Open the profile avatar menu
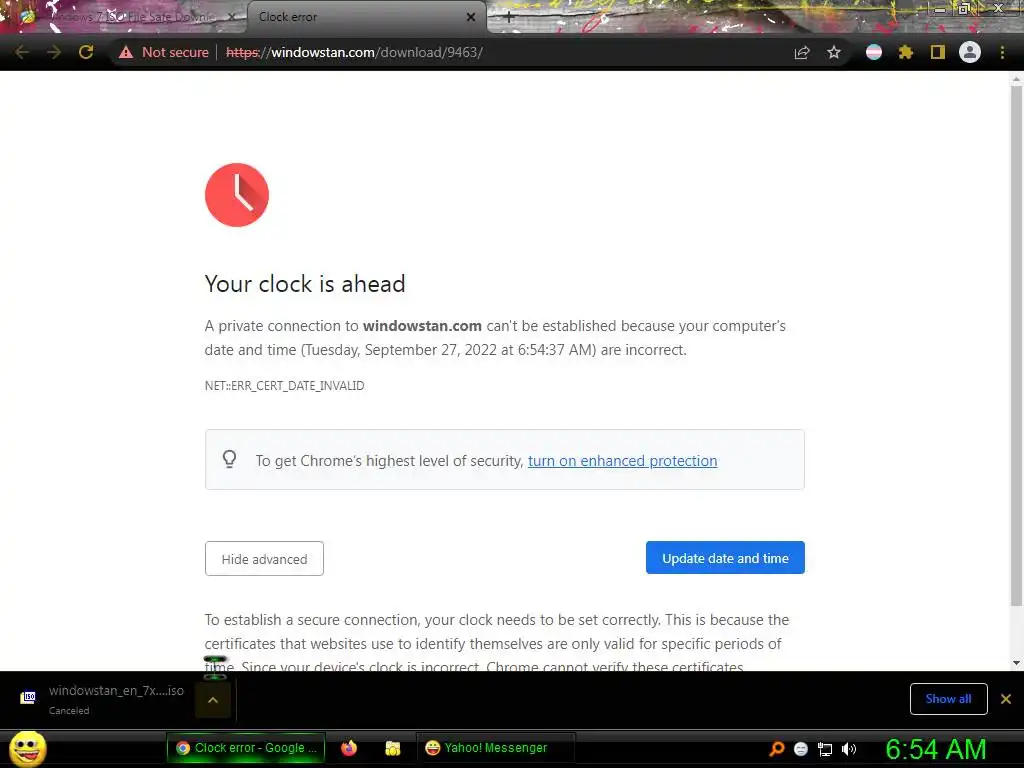Screen dimensions: 1024x768 [970, 52]
